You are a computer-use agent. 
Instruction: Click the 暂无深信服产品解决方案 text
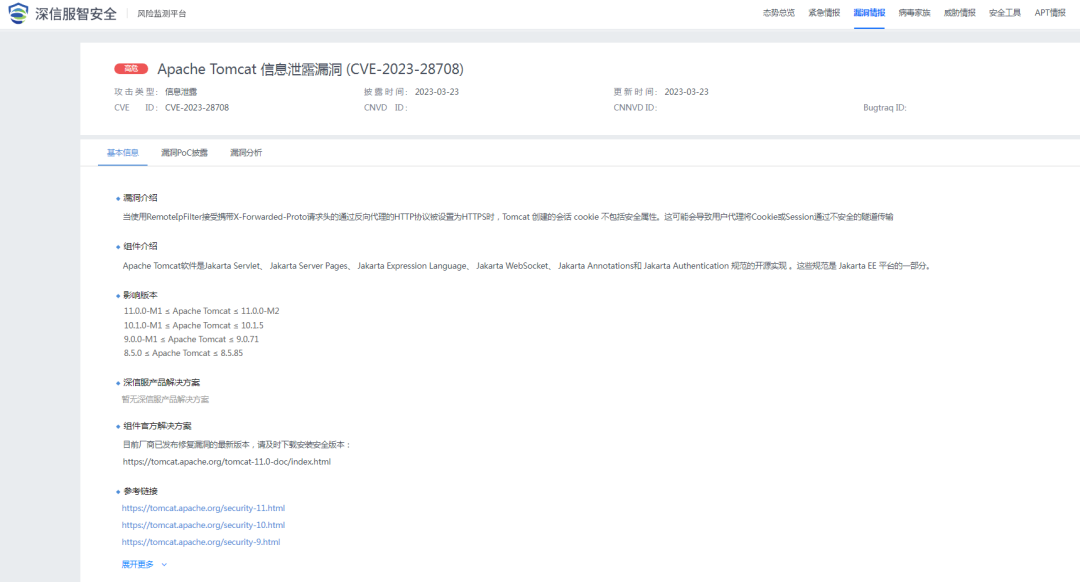[x=165, y=399]
